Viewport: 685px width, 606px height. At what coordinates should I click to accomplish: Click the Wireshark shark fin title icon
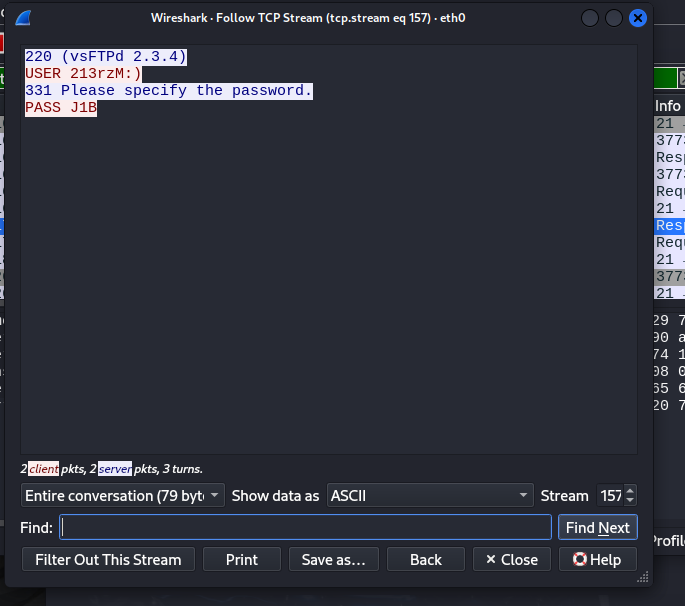click(x=23, y=18)
